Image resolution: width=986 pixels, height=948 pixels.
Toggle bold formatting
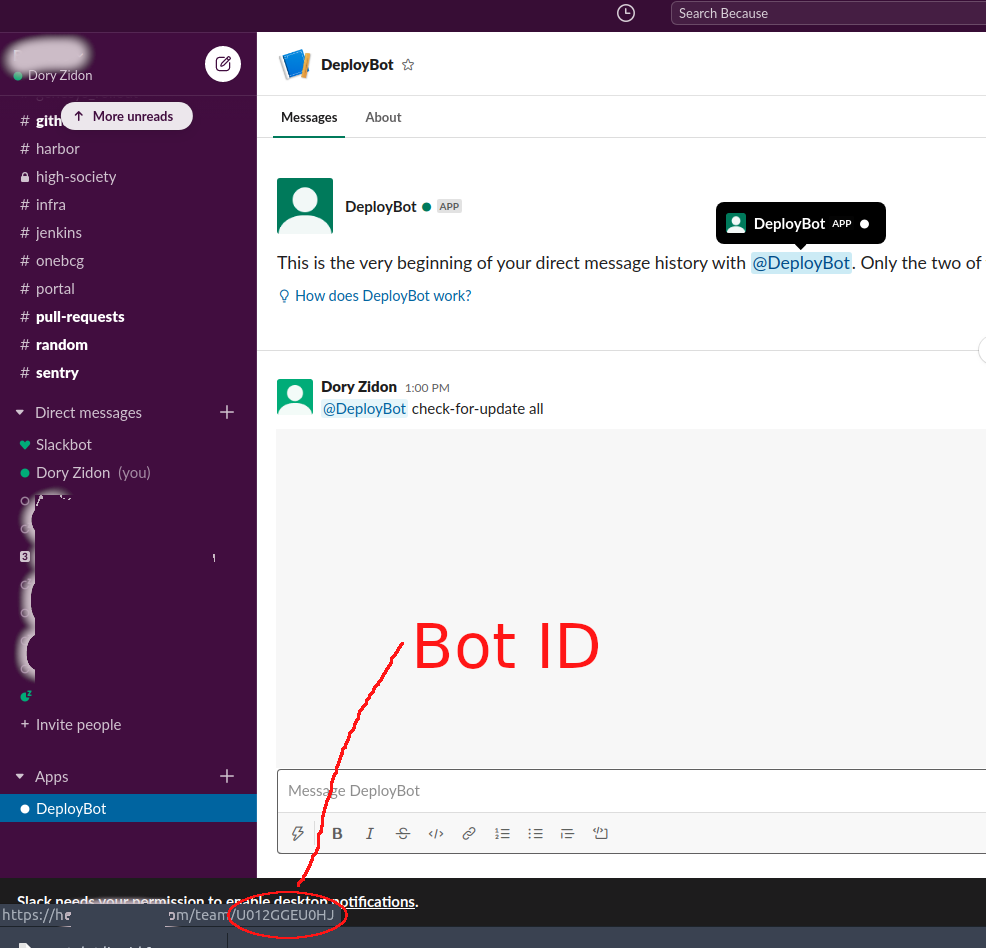(338, 834)
